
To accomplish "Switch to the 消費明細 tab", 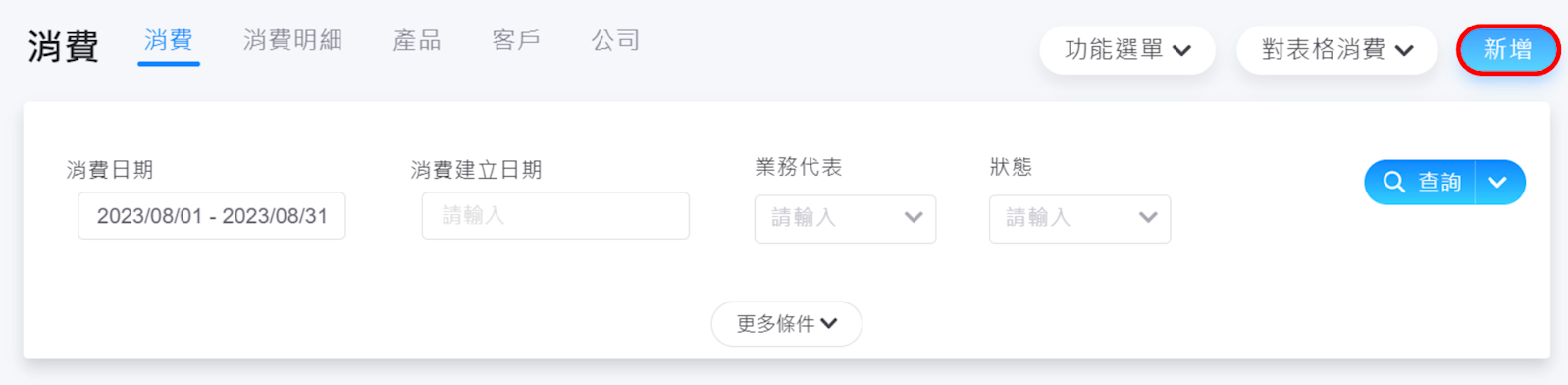I will pos(292,40).
